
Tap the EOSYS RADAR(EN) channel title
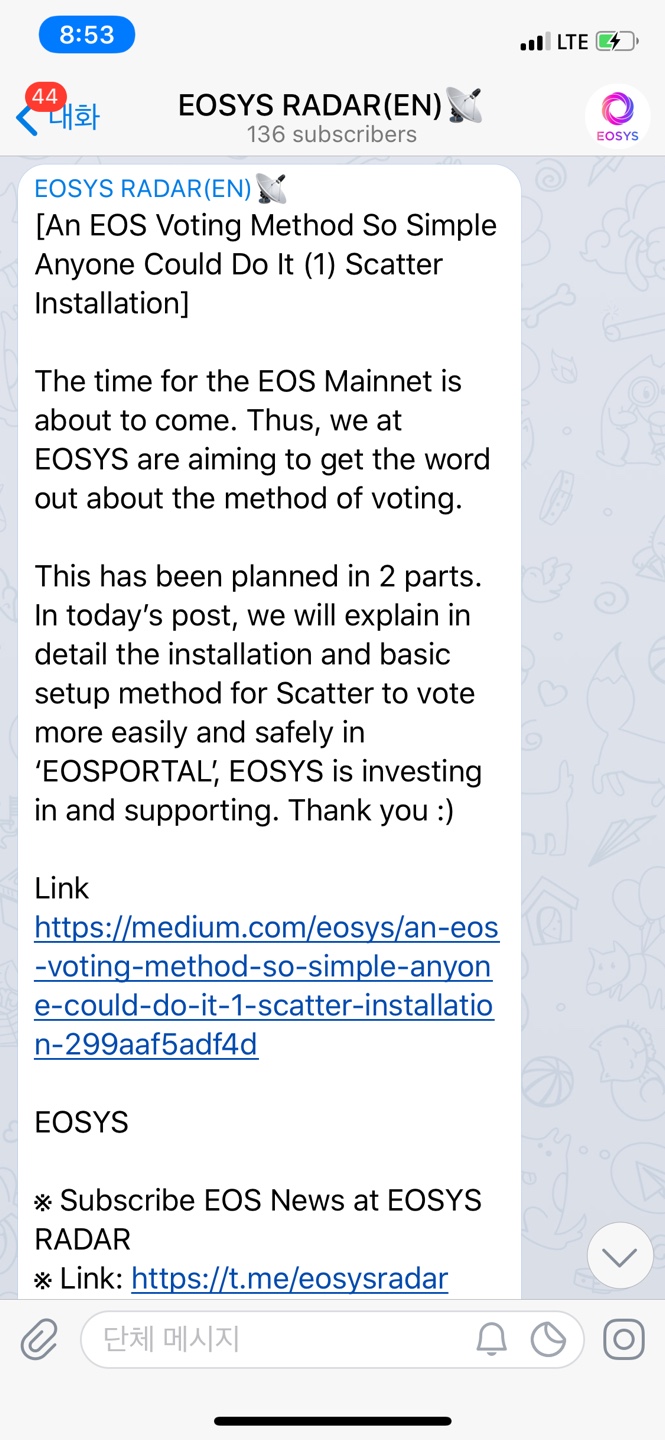click(x=310, y=105)
